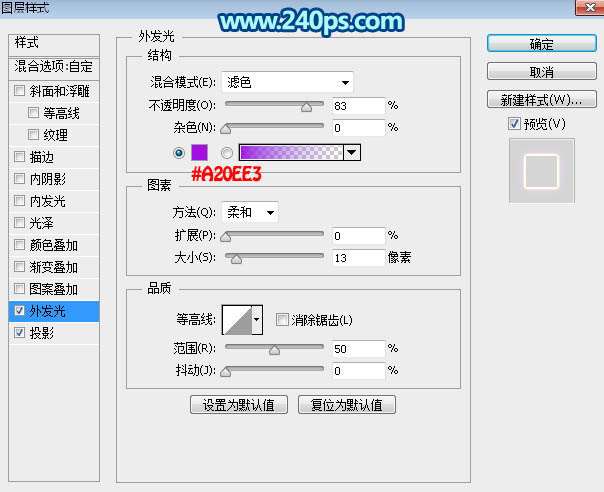The image size is (604, 492).
Task: Enable the 描边 checkbox
Action: [x=19, y=157]
